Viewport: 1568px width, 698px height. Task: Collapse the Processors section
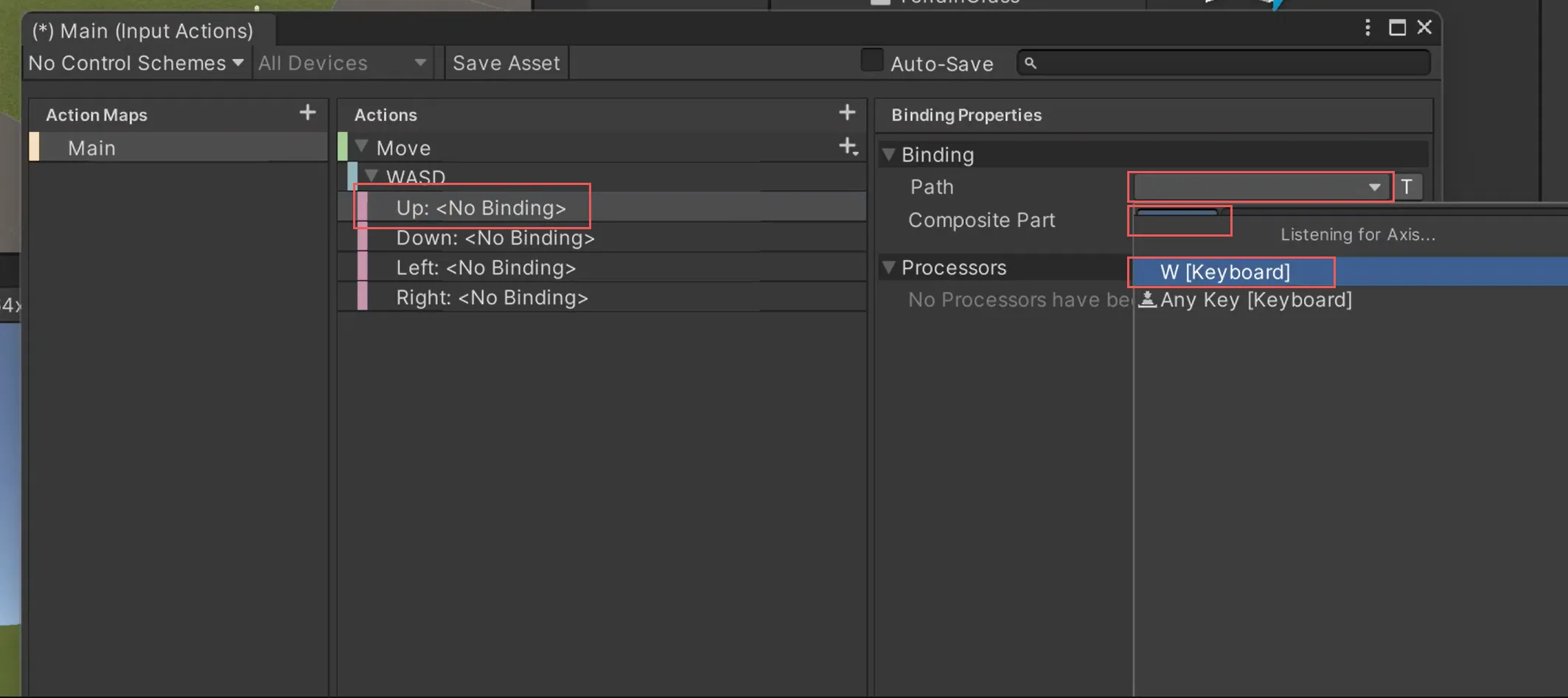tap(889, 268)
